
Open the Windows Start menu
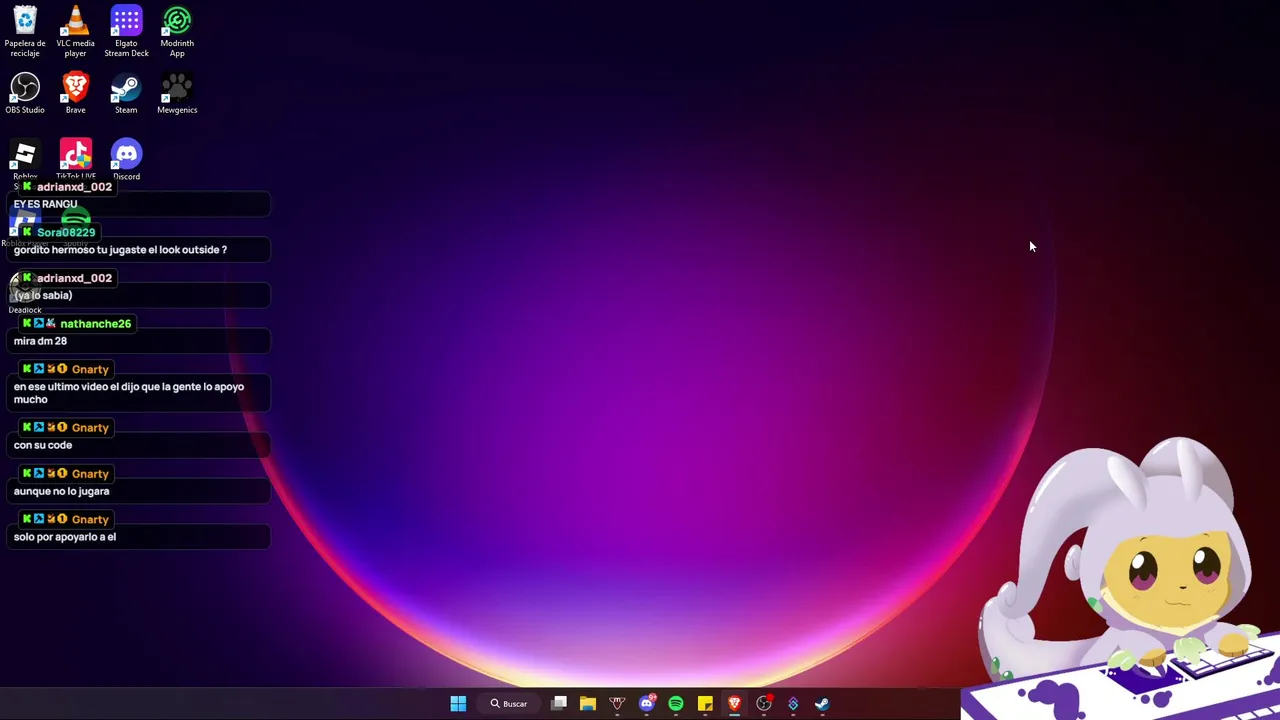pyautogui.click(x=458, y=704)
